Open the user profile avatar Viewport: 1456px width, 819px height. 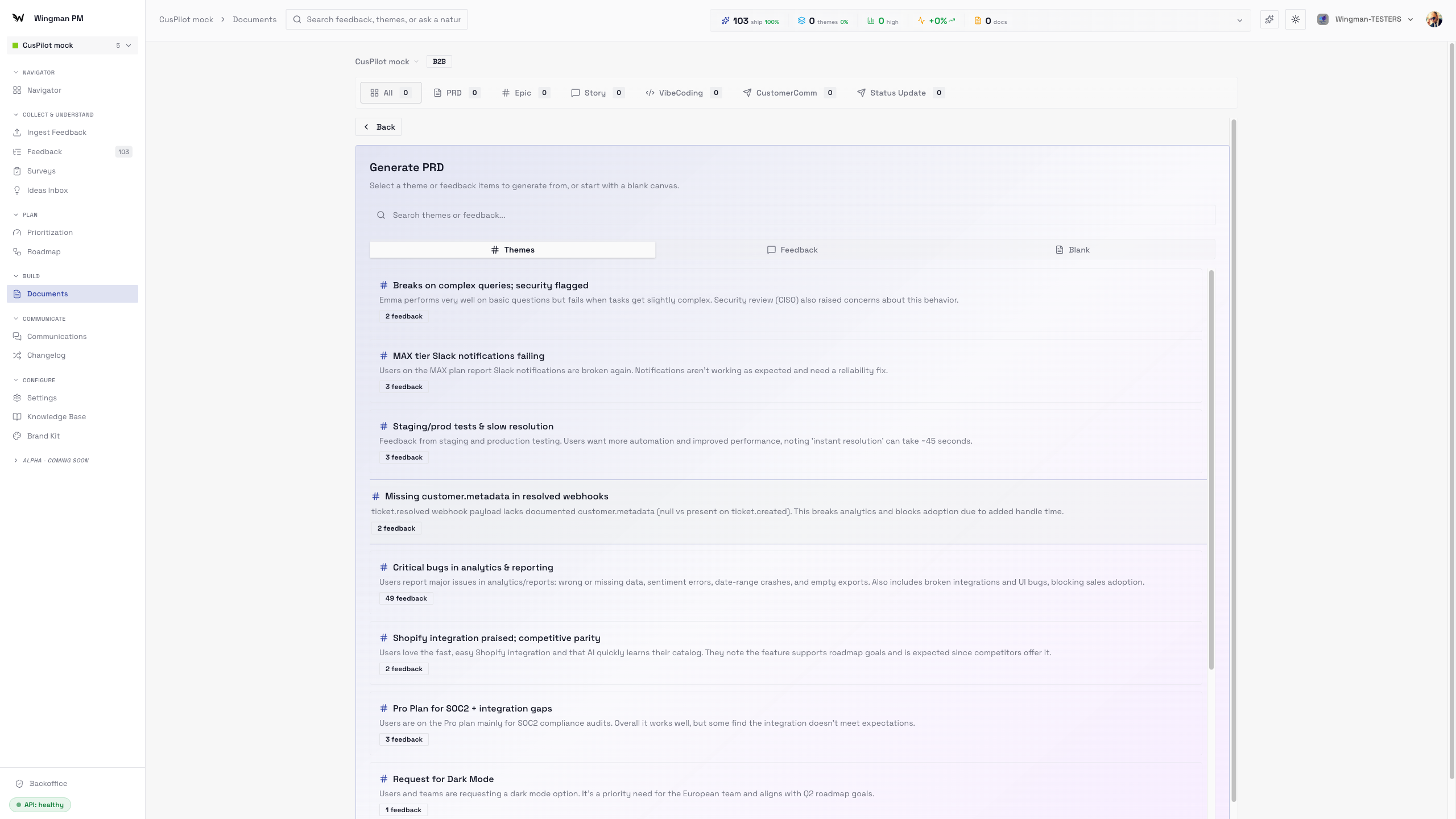coord(1434,19)
